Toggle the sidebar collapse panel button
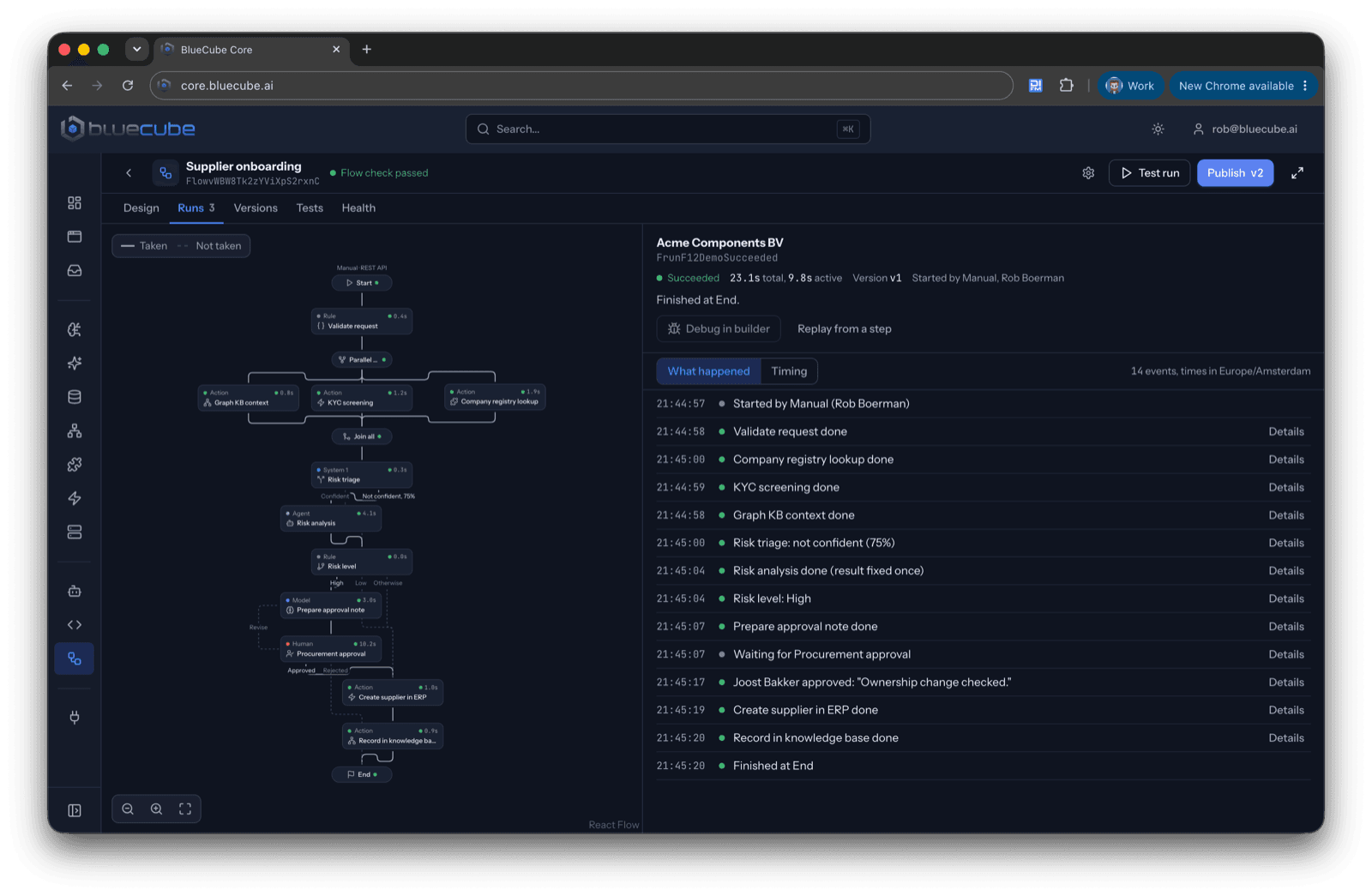The image size is (1372, 896). 75,810
